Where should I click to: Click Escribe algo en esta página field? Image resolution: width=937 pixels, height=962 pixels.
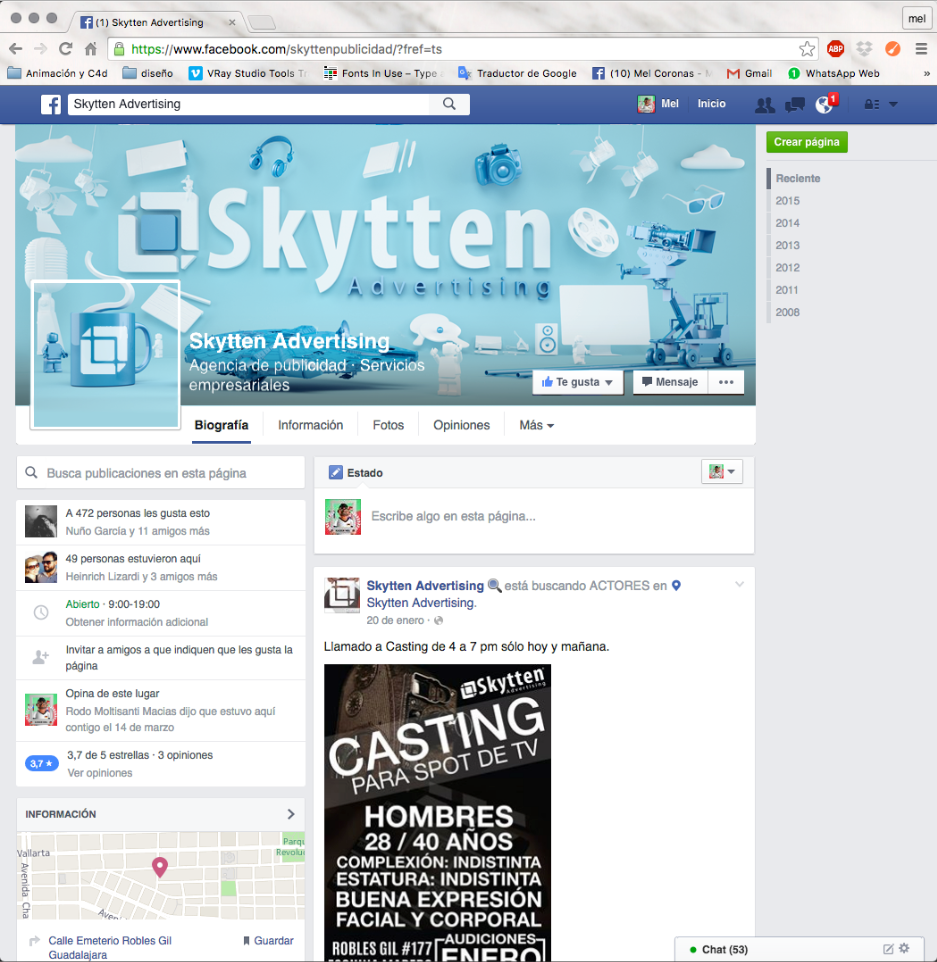[x=453, y=517]
